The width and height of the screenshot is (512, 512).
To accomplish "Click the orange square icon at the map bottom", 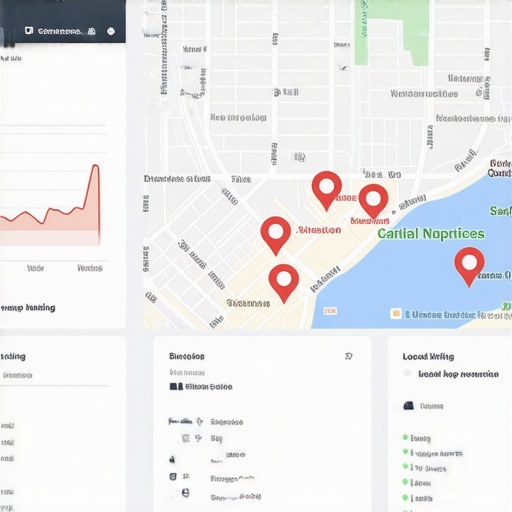I will click(x=396, y=314).
